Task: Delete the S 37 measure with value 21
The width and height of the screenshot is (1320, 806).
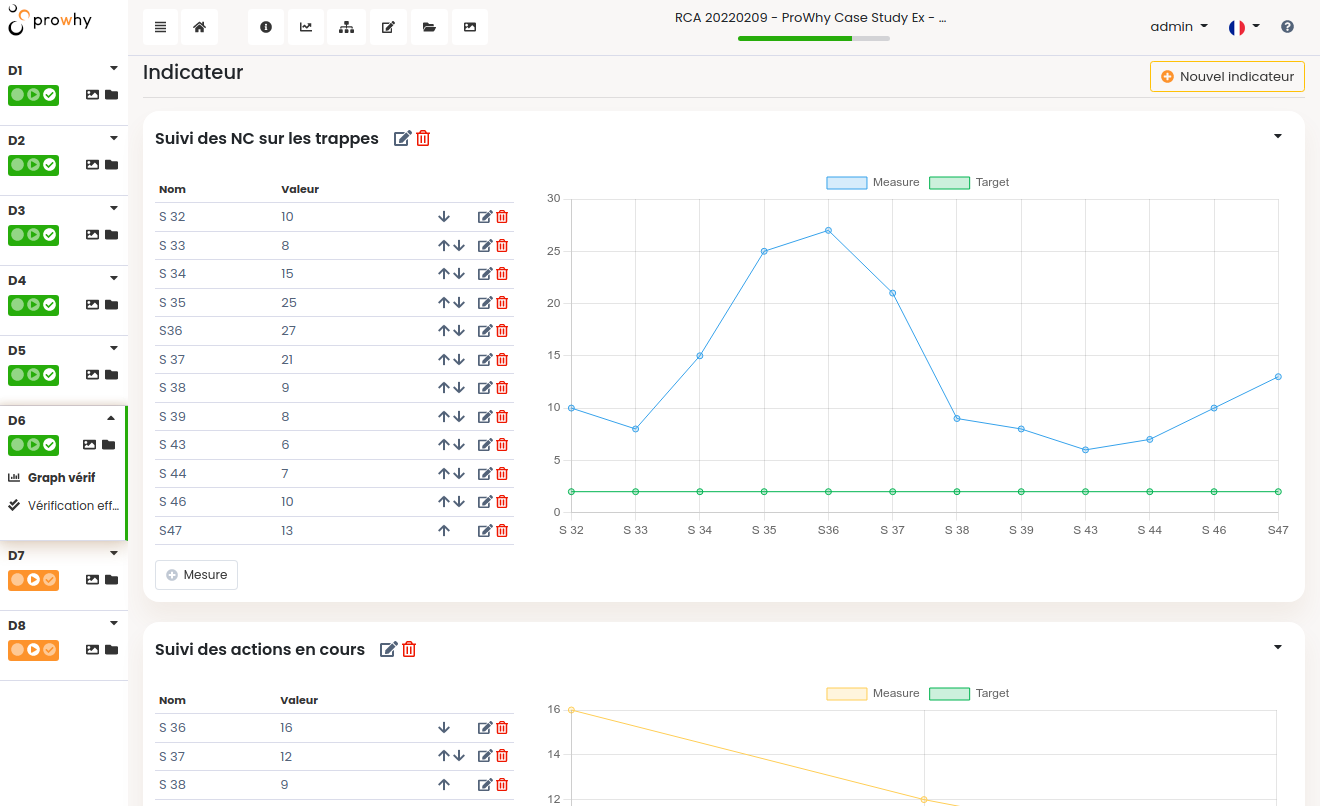Action: pos(502,360)
